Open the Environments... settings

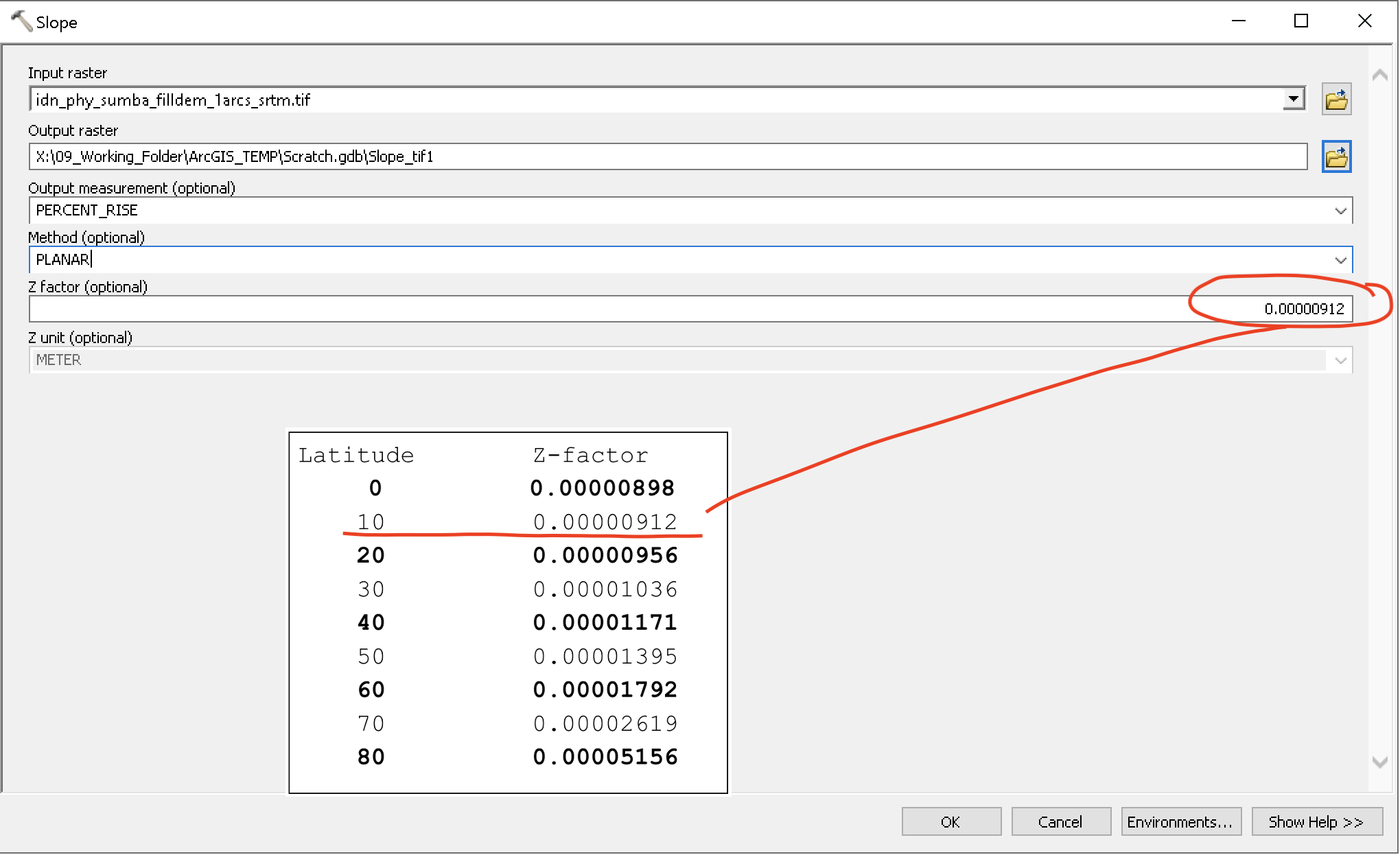pos(1180,821)
